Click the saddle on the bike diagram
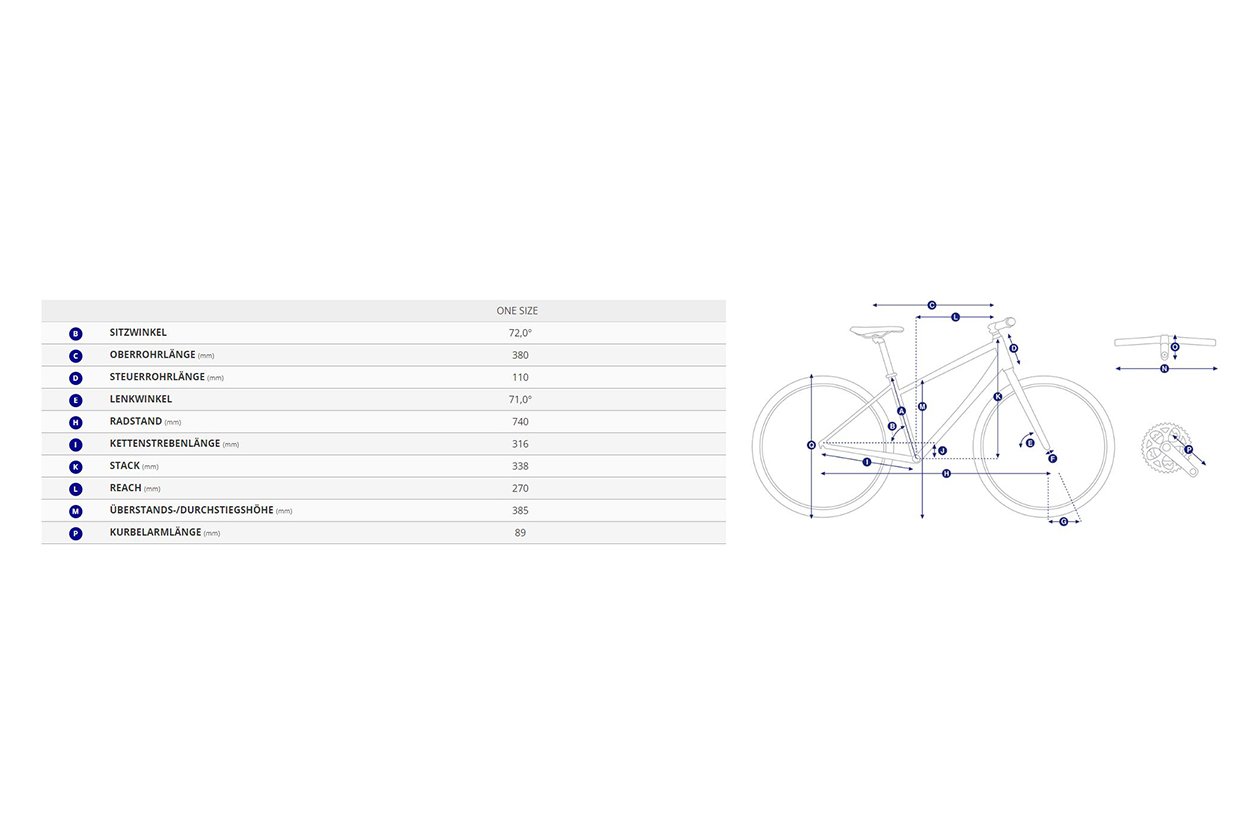 click(876, 330)
